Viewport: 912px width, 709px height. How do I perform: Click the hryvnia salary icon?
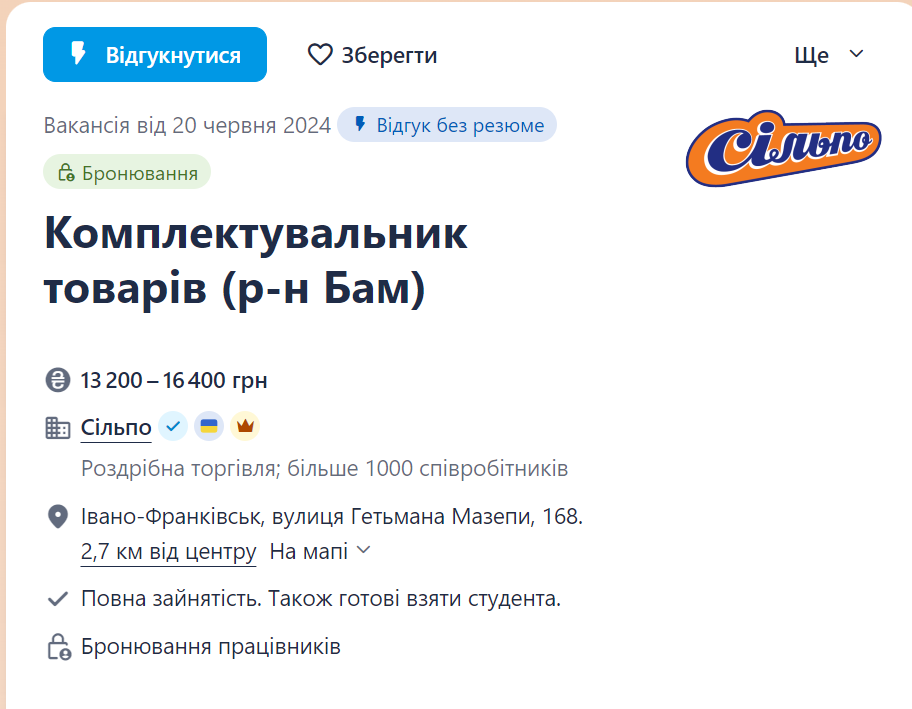tap(58, 380)
